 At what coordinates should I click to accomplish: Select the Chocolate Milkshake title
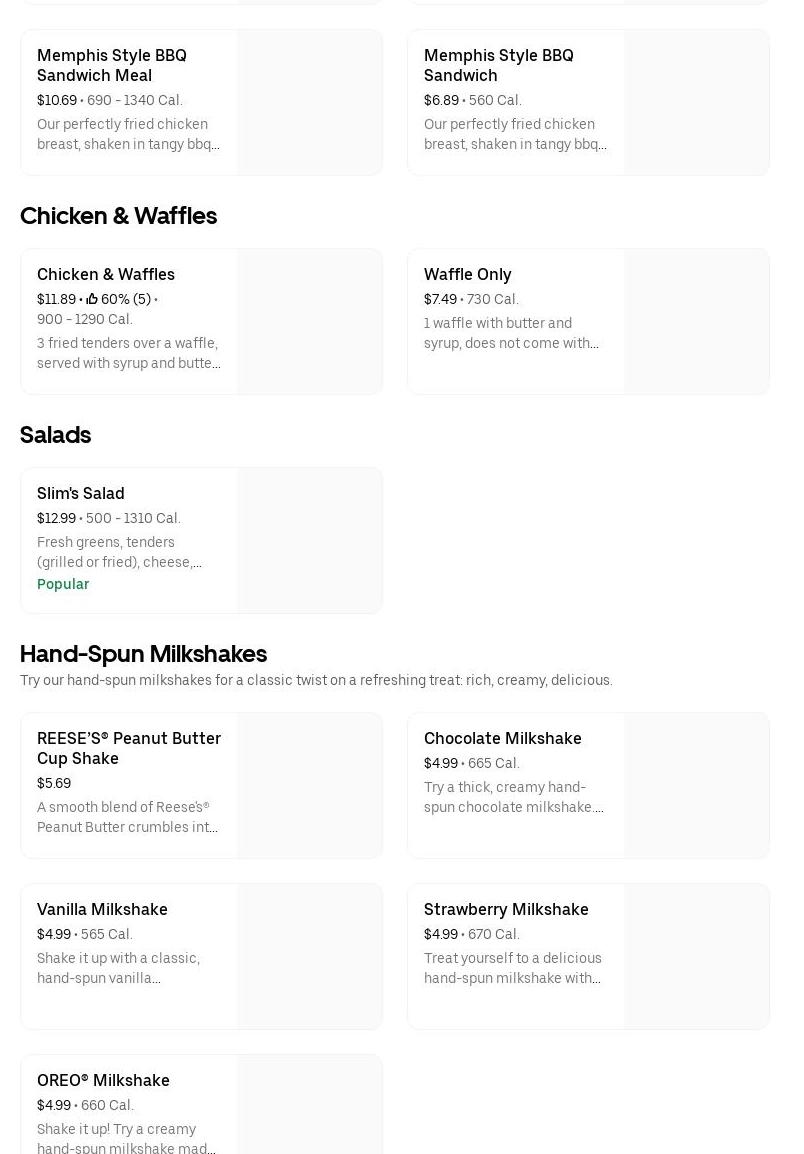click(502, 738)
